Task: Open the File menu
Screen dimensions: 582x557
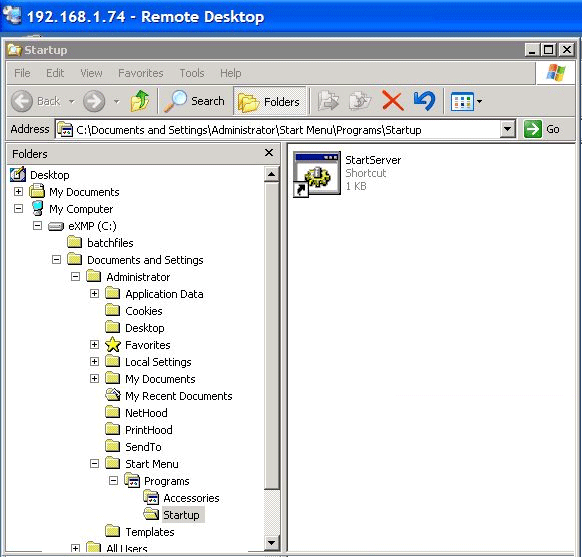Action: (x=22, y=73)
